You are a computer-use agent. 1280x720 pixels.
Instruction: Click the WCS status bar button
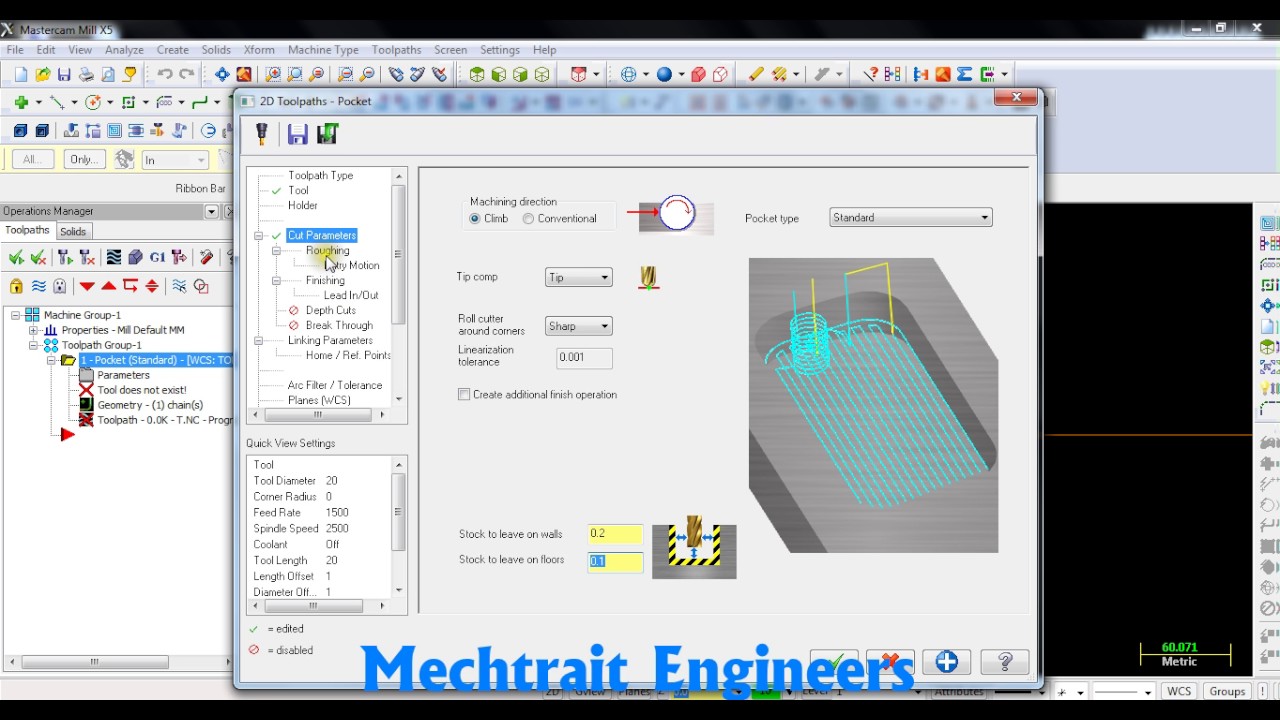(1179, 692)
